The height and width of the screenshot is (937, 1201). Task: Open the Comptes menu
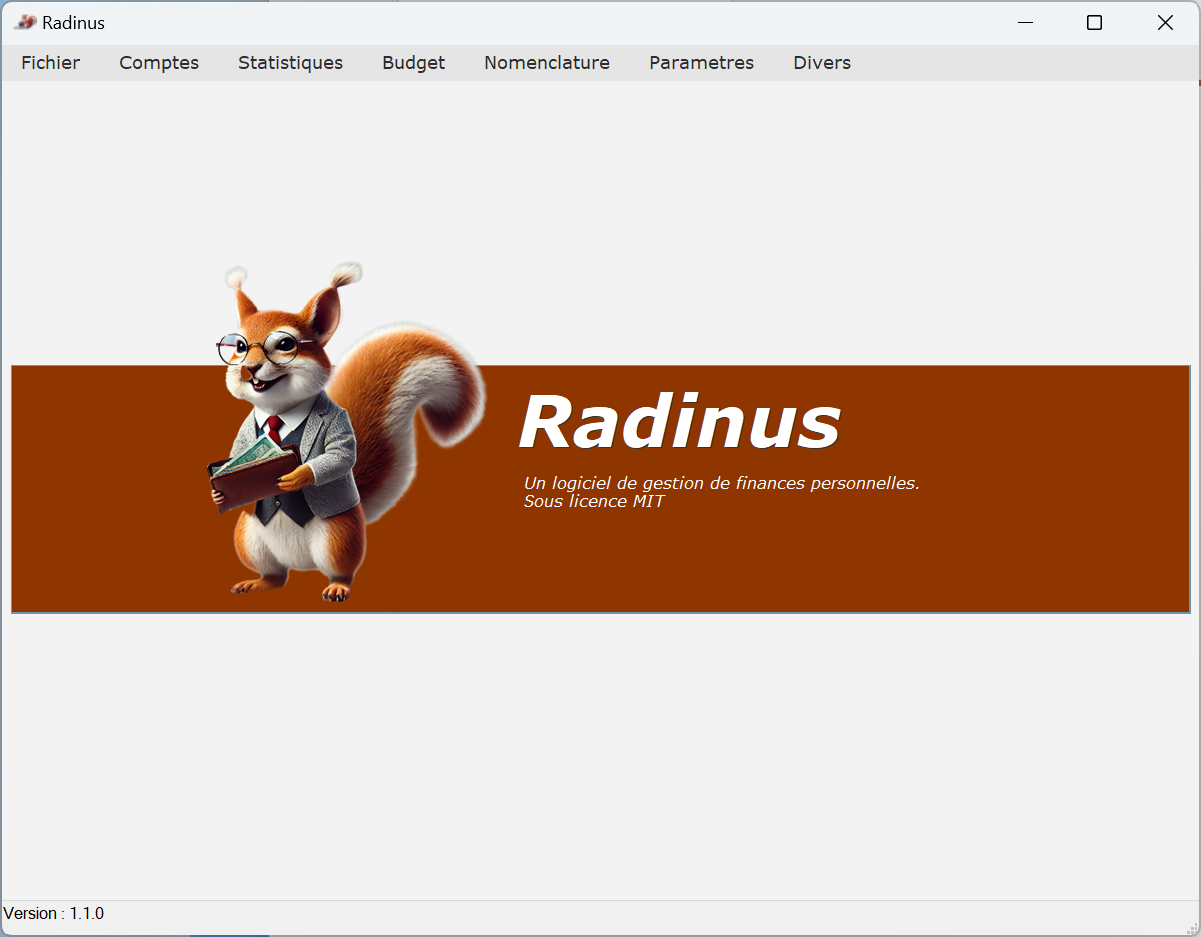(158, 62)
